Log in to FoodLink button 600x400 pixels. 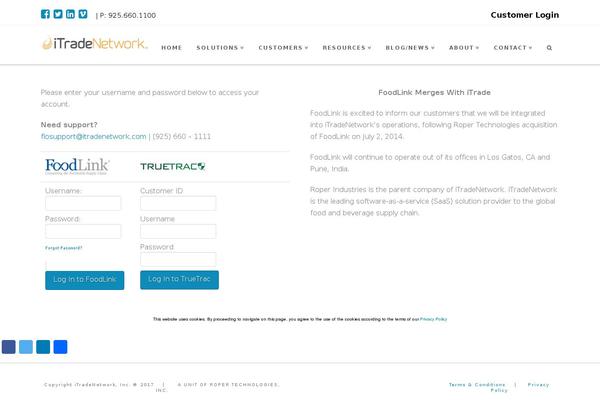(85, 280)
